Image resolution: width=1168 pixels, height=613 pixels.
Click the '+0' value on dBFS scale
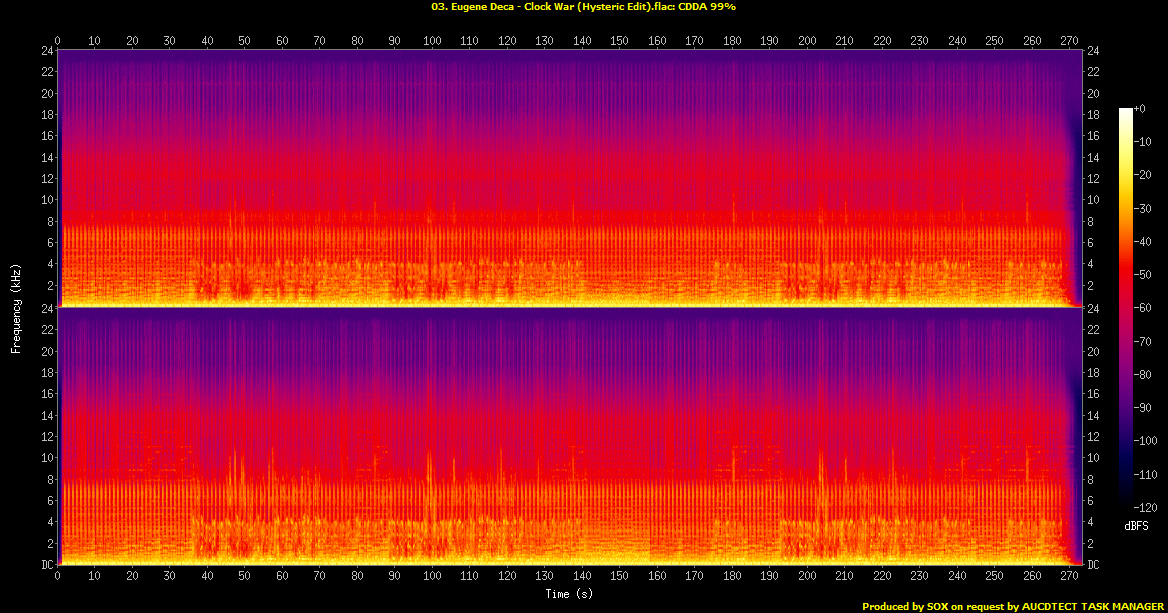point(1140,109)
